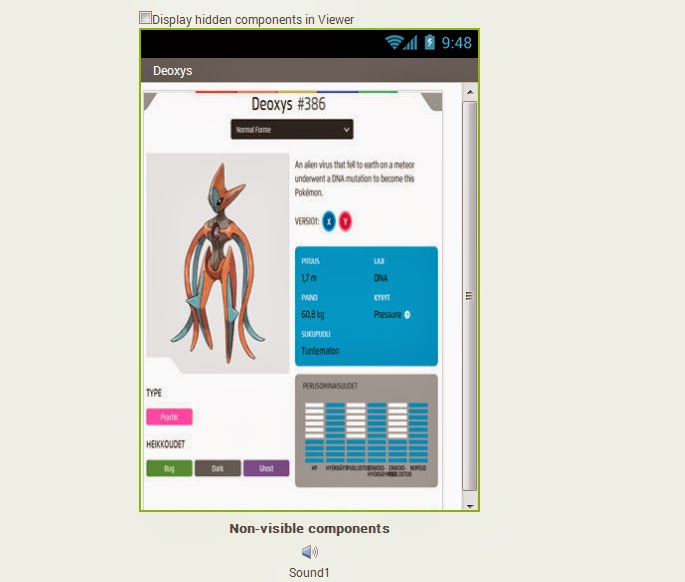Screen dimensions: 685x582
Task: Open the Normal Forme dropdown
Action: 292,129
